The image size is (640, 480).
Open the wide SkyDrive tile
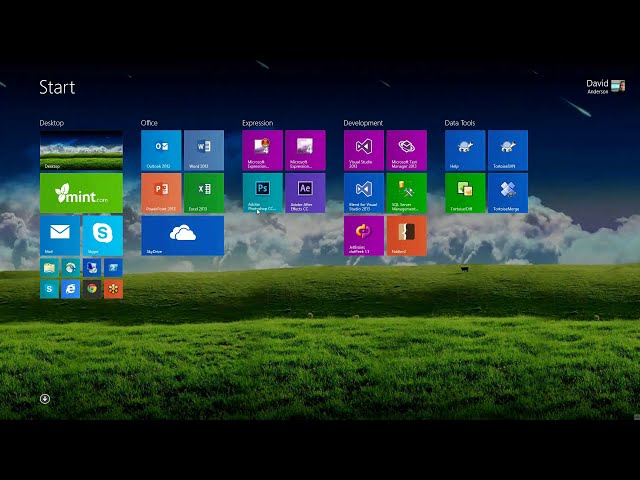click(x=182, y=236)
